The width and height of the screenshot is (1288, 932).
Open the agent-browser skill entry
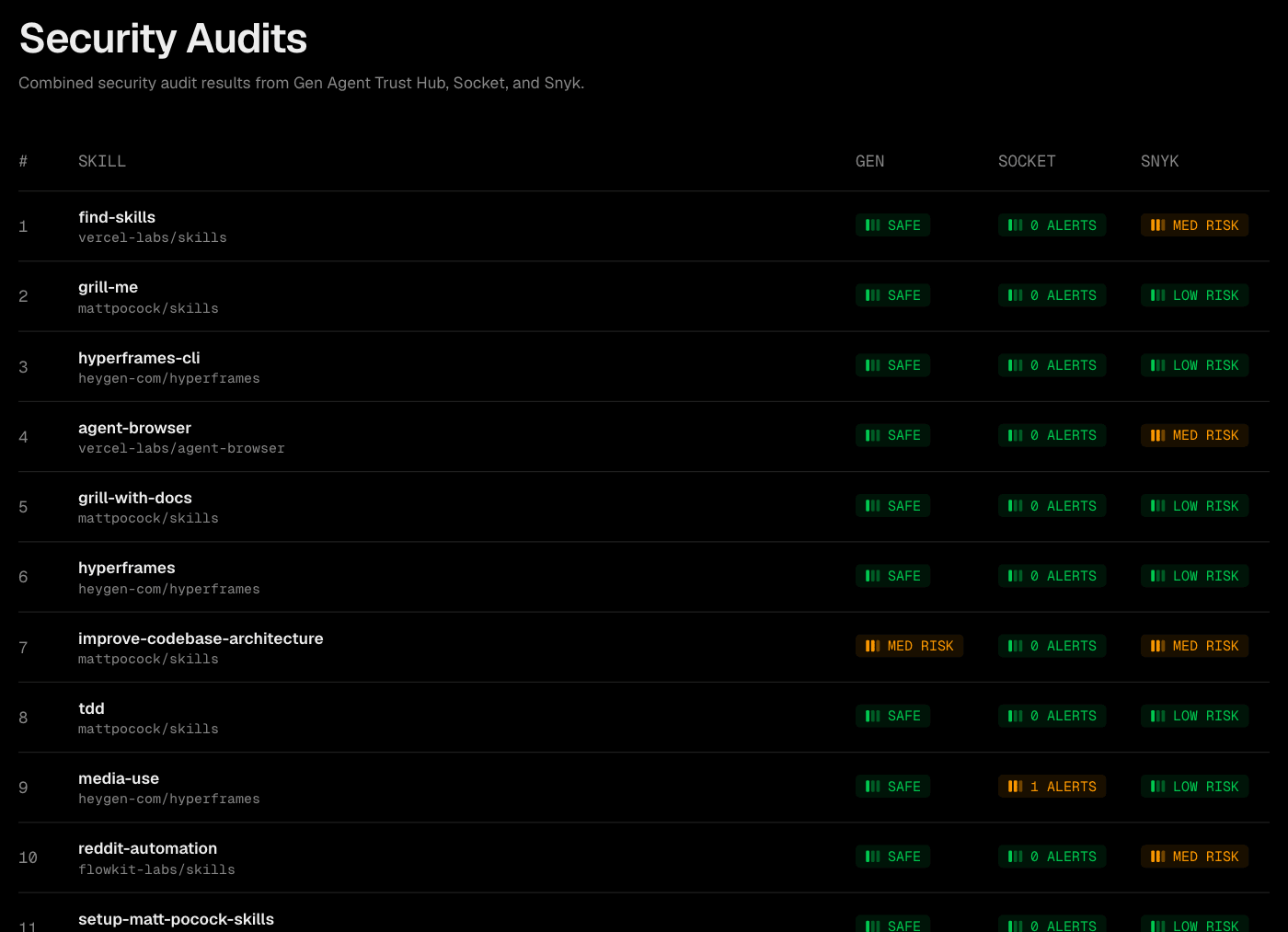click(x=134, y=428)
